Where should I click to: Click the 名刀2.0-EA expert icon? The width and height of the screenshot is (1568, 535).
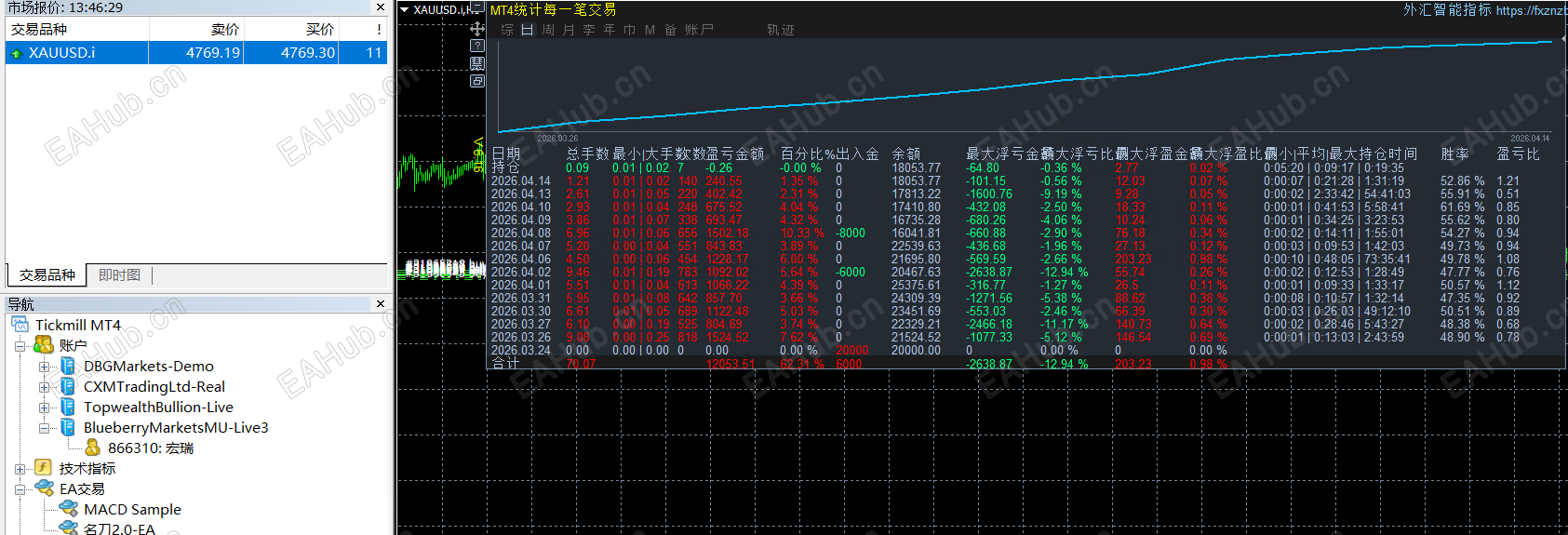pos(68,528)
